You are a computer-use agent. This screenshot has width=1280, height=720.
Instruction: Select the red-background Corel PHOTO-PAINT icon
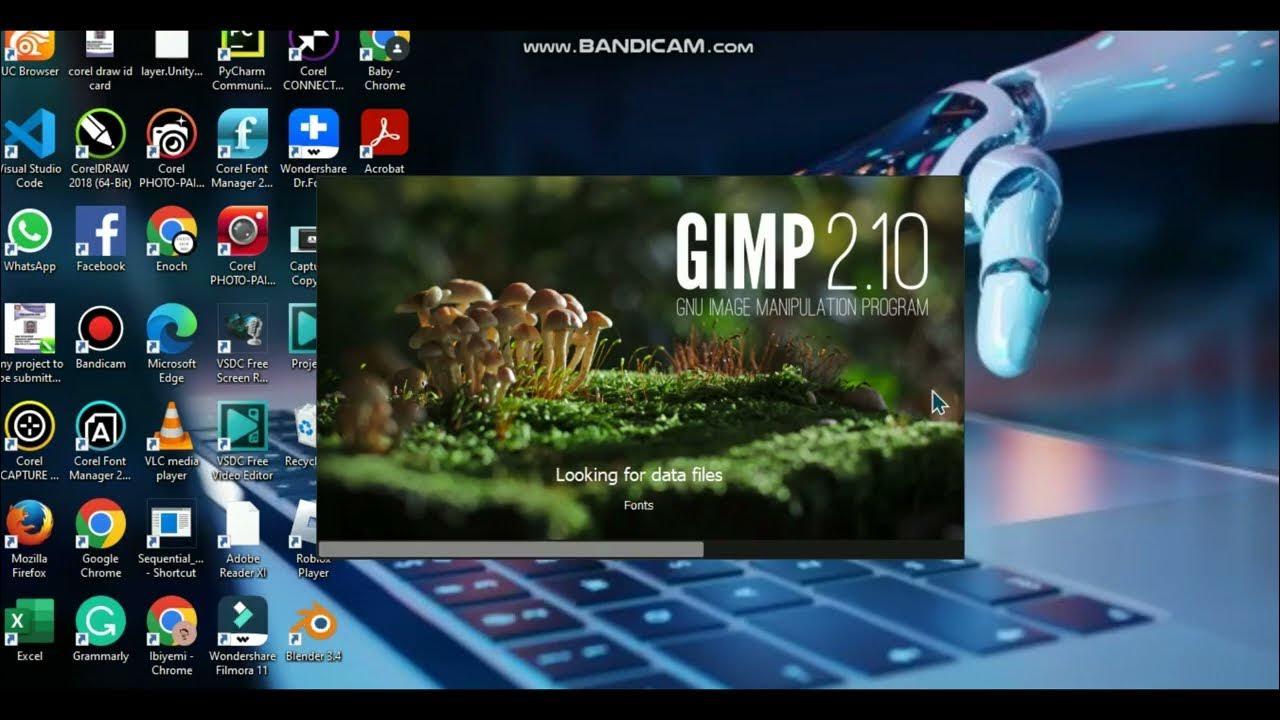coord(242,246)
